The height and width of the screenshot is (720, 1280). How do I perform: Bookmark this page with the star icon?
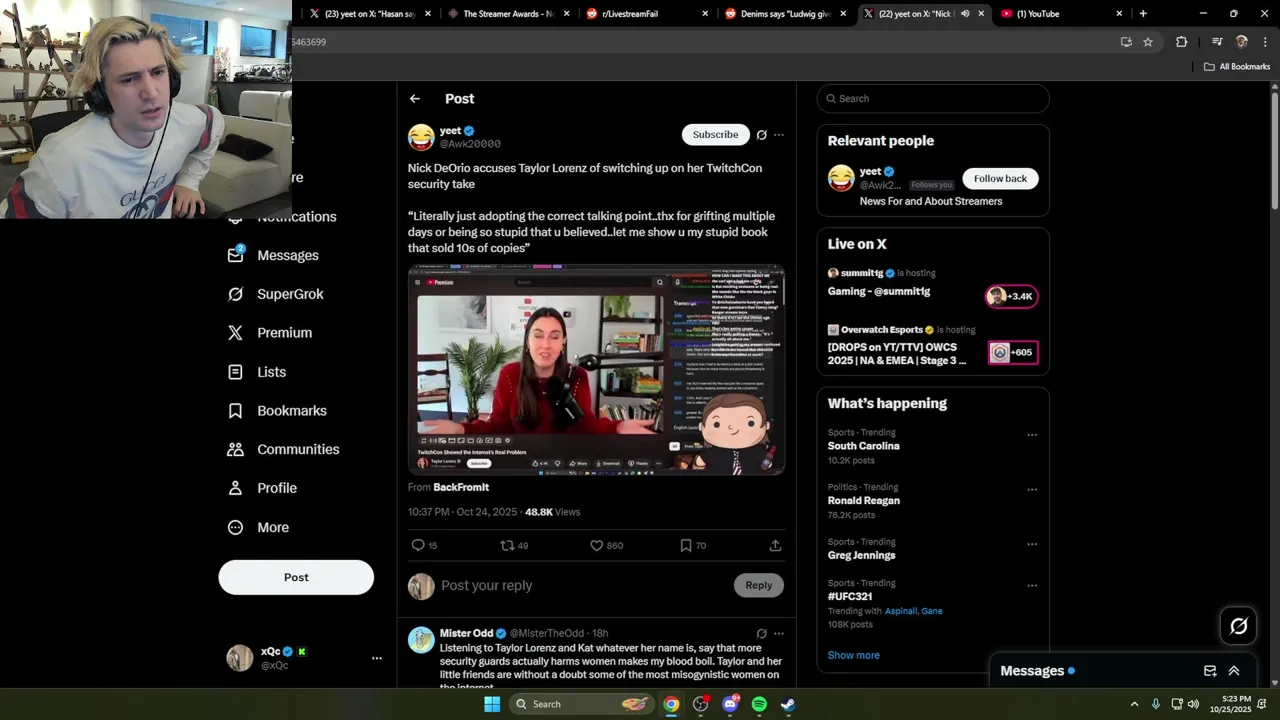point(1148,42)
